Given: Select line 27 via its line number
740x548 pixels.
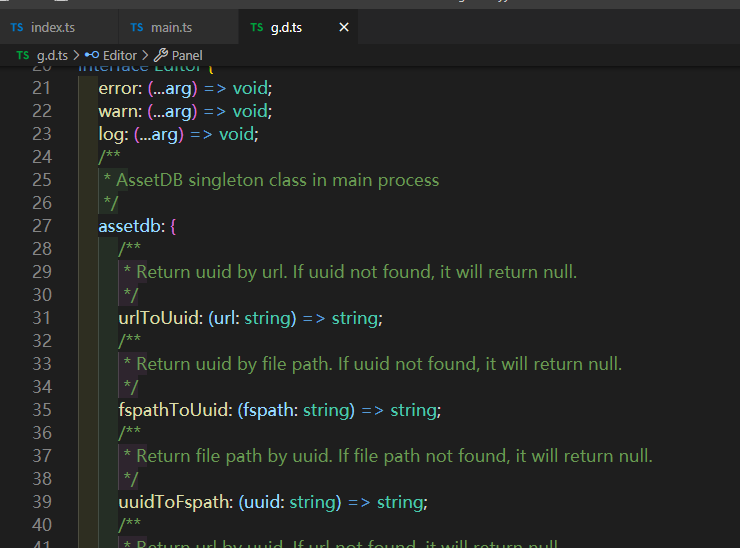Looking at the screenshot, I should click(42, 226).
